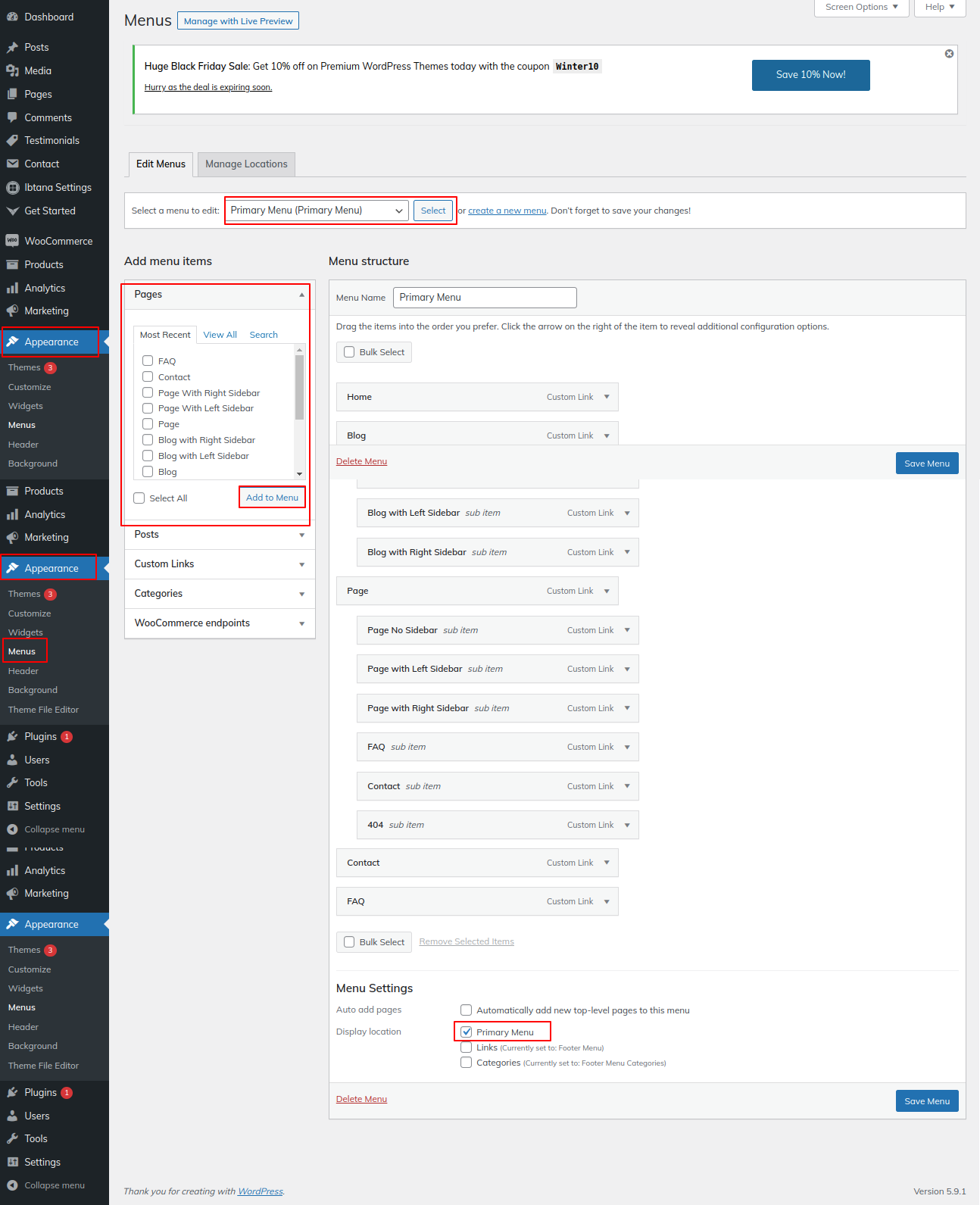The image size is (980, 1205).
Task: Click the Menu Name text field
Action: (485, 298)
